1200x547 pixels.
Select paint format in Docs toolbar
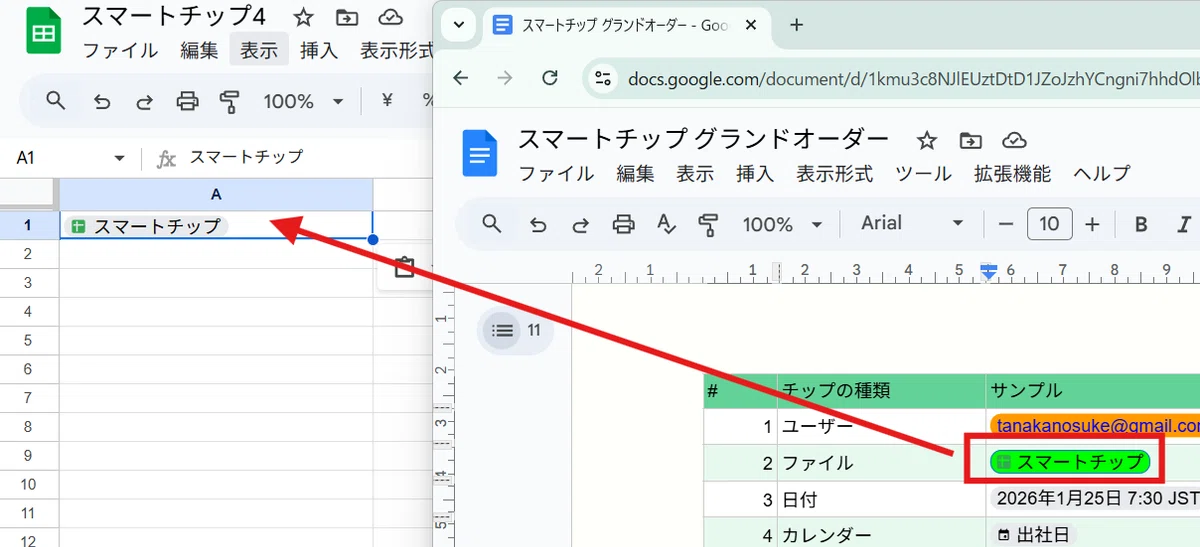coord(710,224)
